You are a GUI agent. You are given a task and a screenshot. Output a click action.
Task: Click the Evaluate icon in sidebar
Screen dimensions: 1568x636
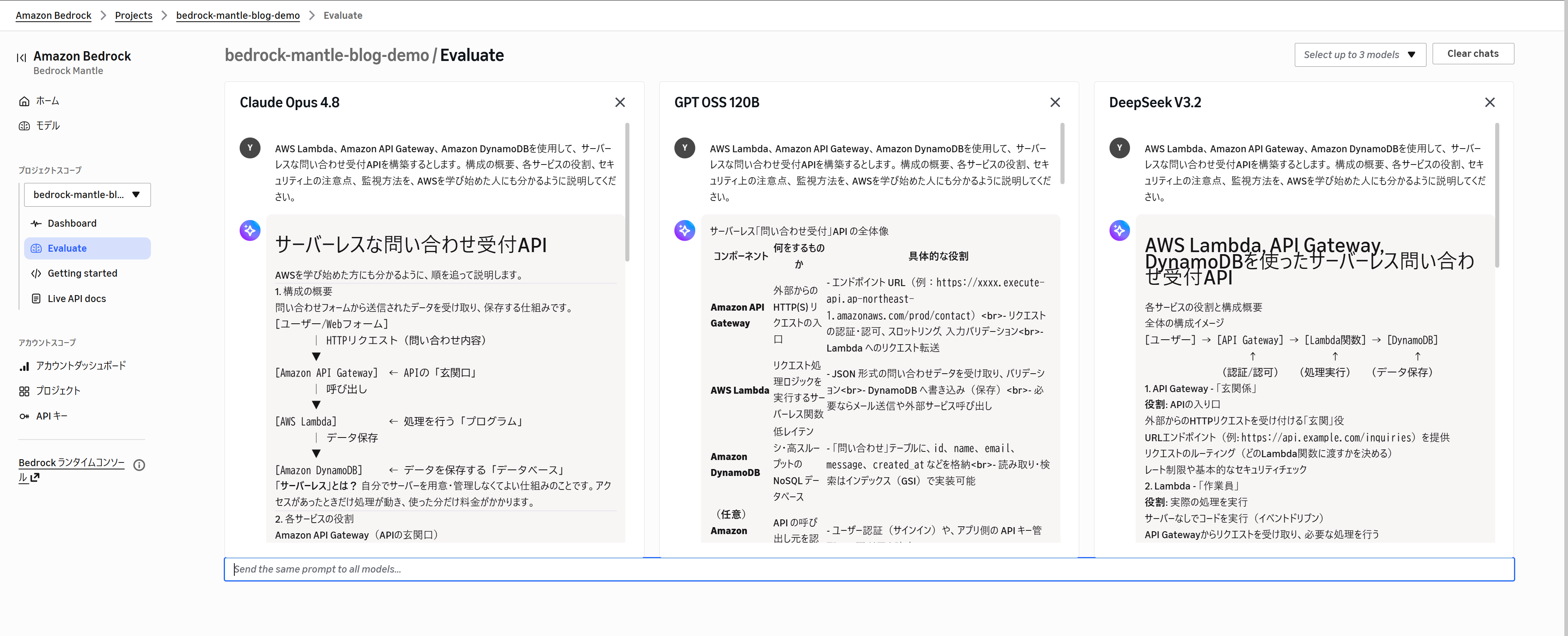click(x=36, y=248)
